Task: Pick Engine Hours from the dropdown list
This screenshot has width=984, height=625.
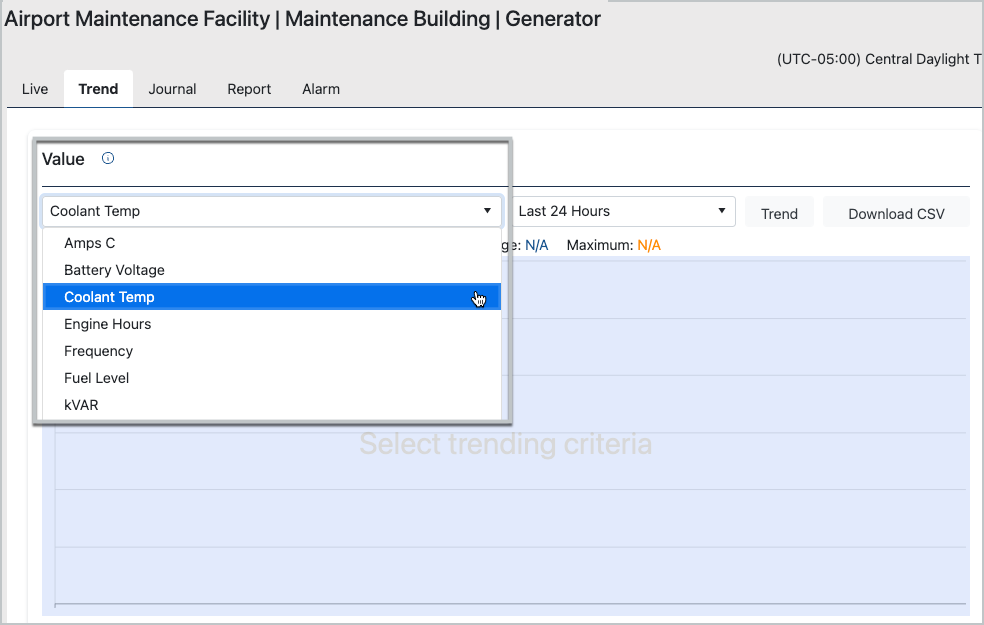Action: pyautogui.click(x=108, y=324)
